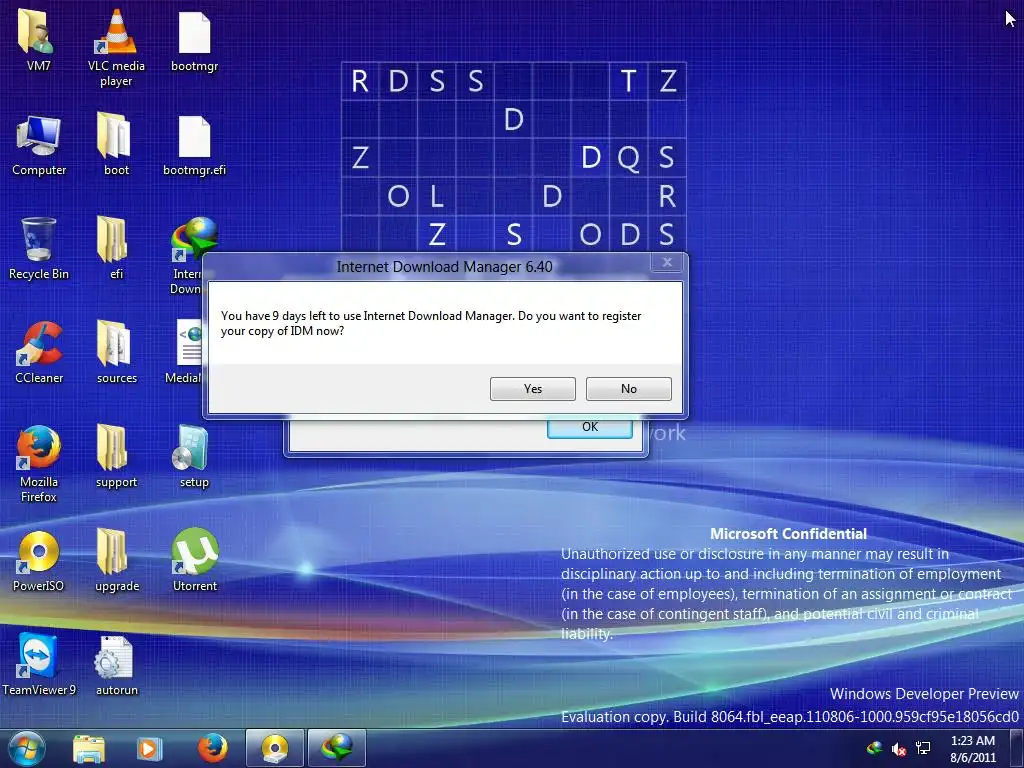Close the Internet Download Manager 6.40 dialog
The width and height of the screenshot is (1024, 768).
pos(667,263)
